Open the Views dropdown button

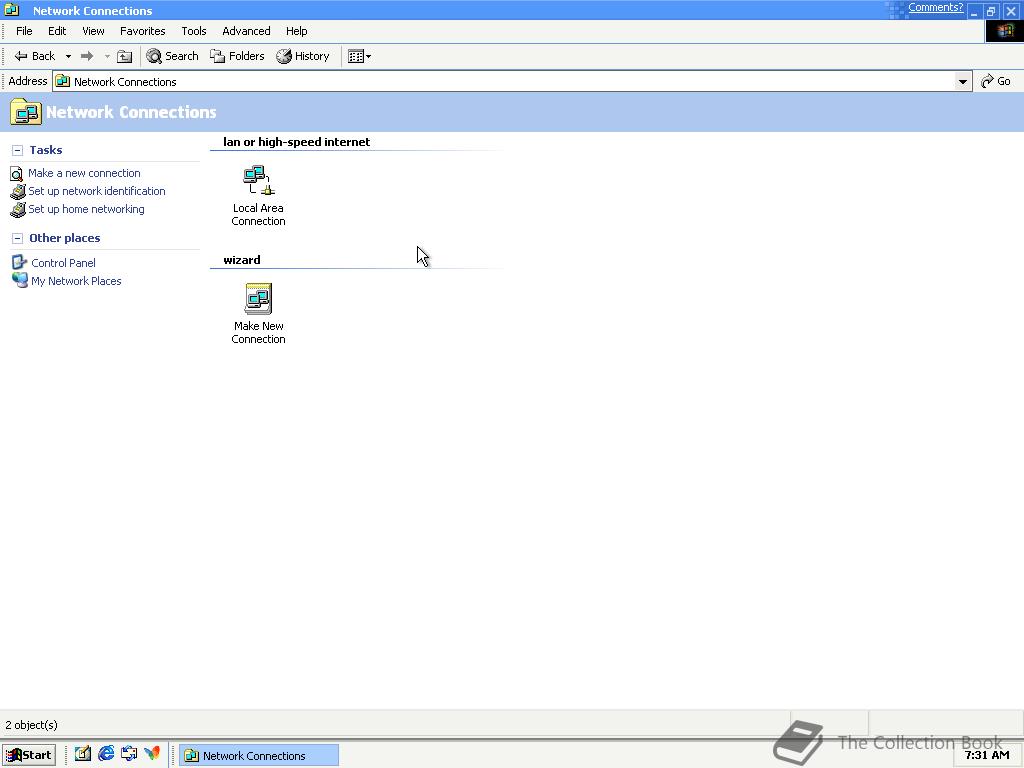[359, 56]
